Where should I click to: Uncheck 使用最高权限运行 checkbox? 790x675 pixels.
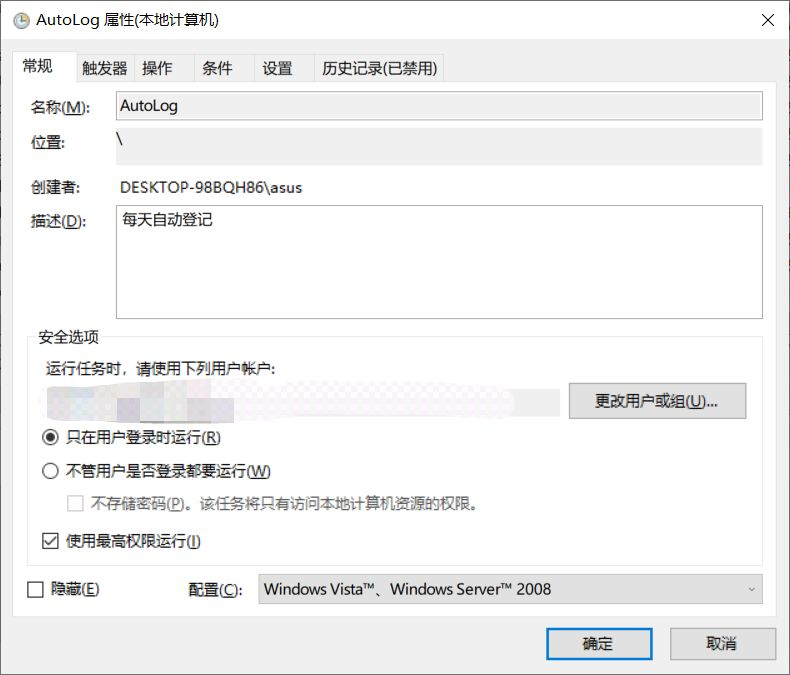pos(50,541)
